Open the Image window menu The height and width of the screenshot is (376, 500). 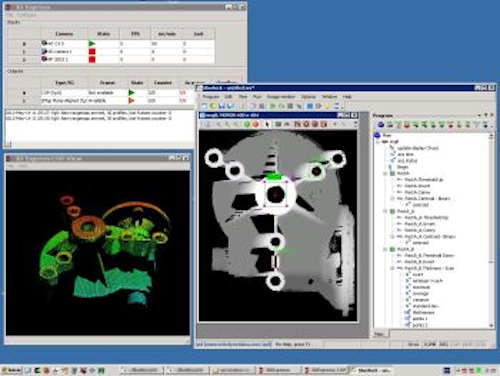coord(281,97)
